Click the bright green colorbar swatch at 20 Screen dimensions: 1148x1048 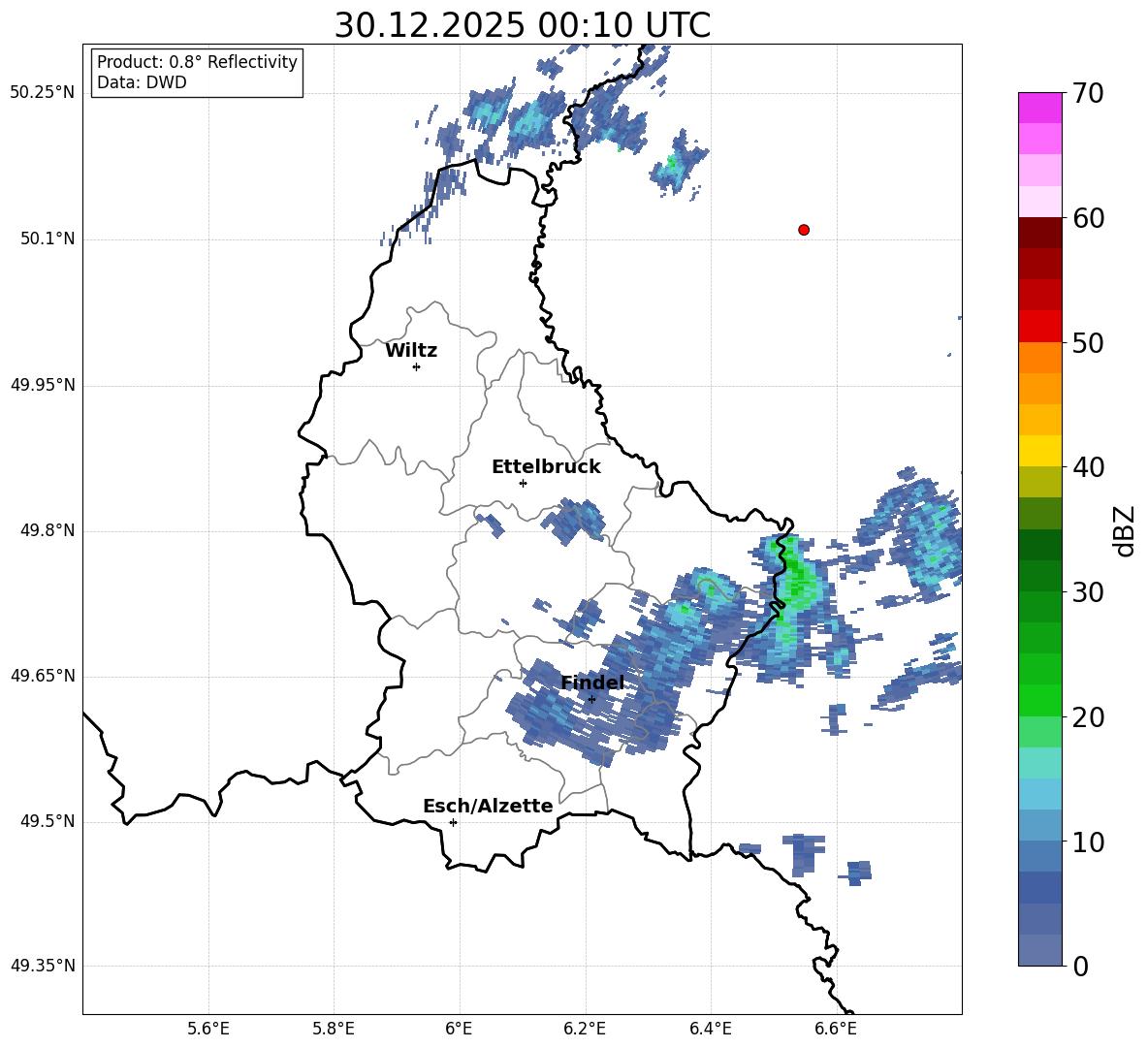[x=1039, y=700]
